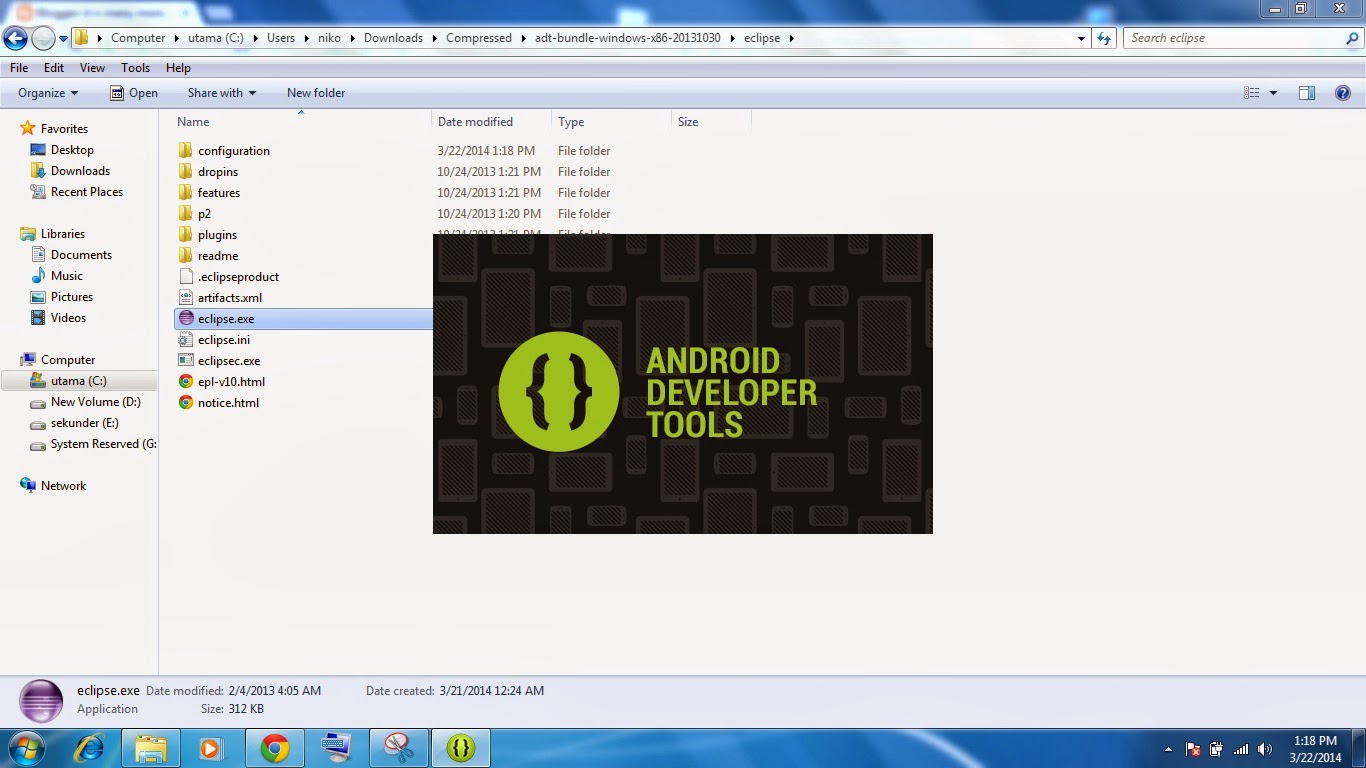
Task: Open the Share with dropdown
Action: tap(222, 93)
